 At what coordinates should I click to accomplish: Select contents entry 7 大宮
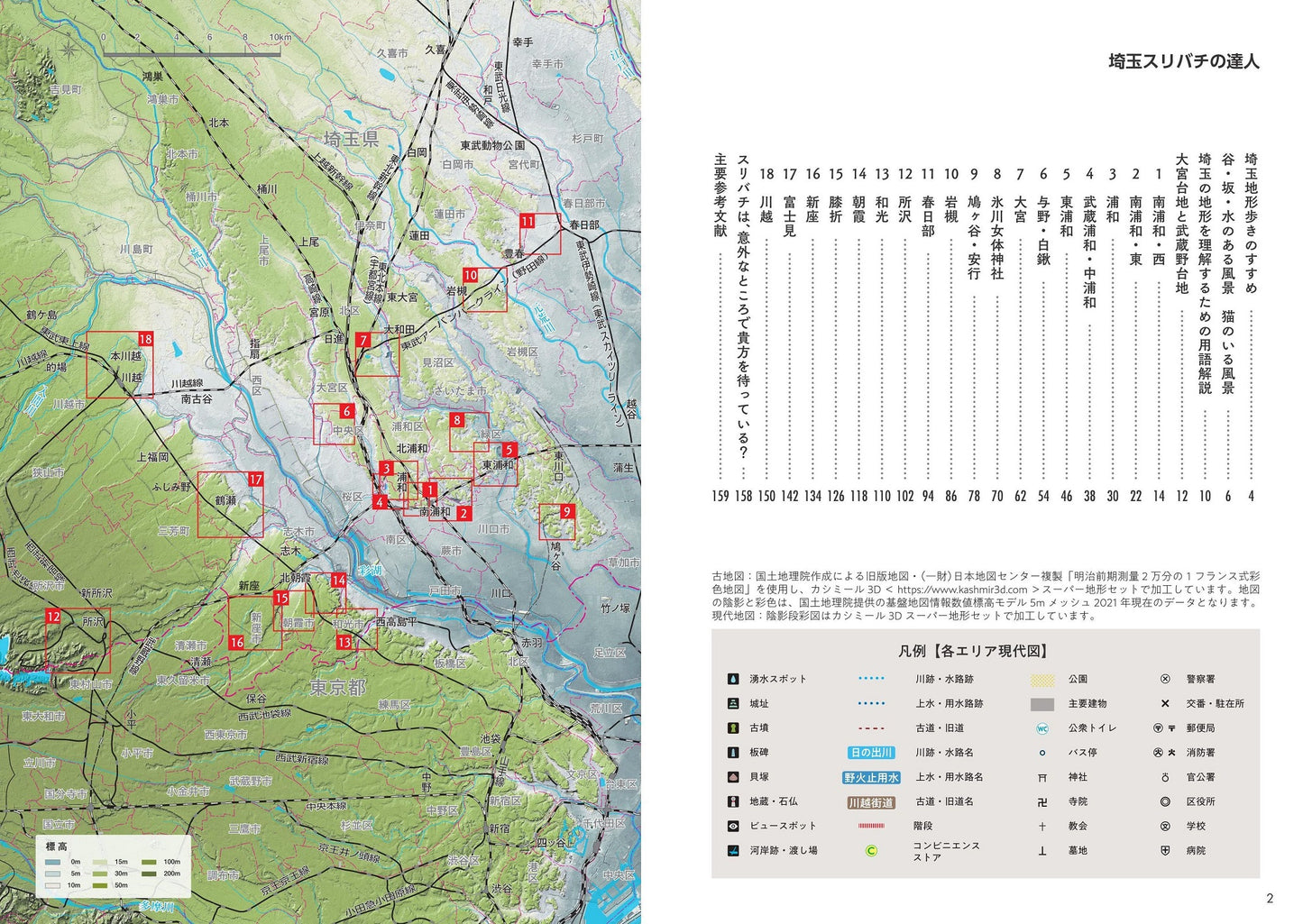pyautogui.click(x=1020, y=194)
